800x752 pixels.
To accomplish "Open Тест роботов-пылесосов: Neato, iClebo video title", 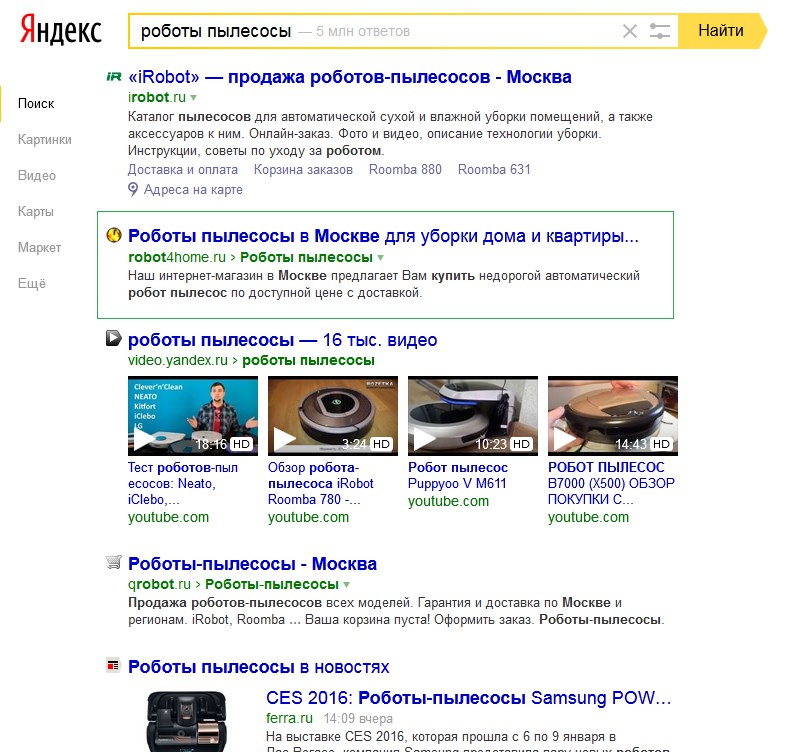I will pos(183,484).
